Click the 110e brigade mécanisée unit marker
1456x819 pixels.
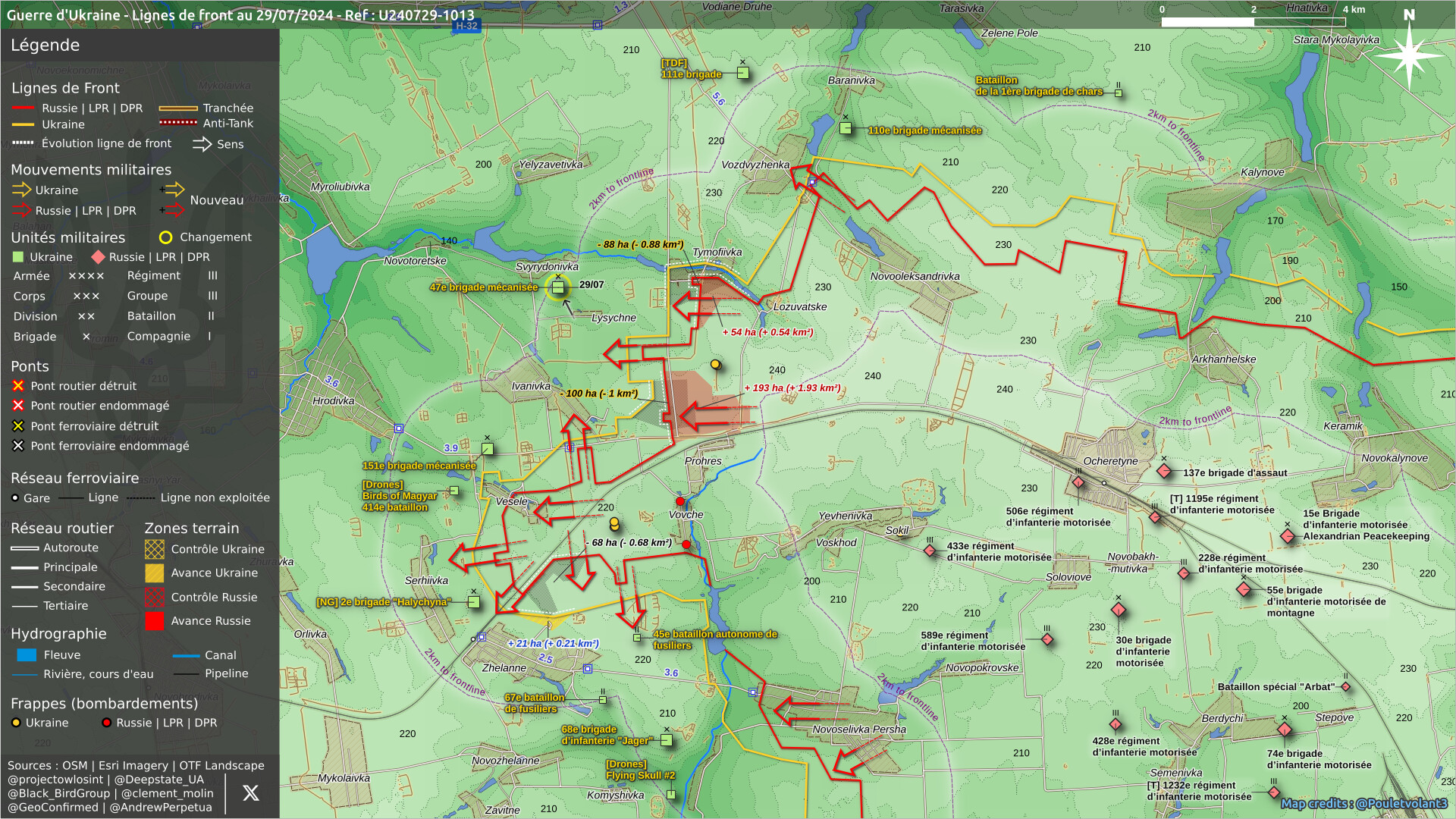pos(846,129)
